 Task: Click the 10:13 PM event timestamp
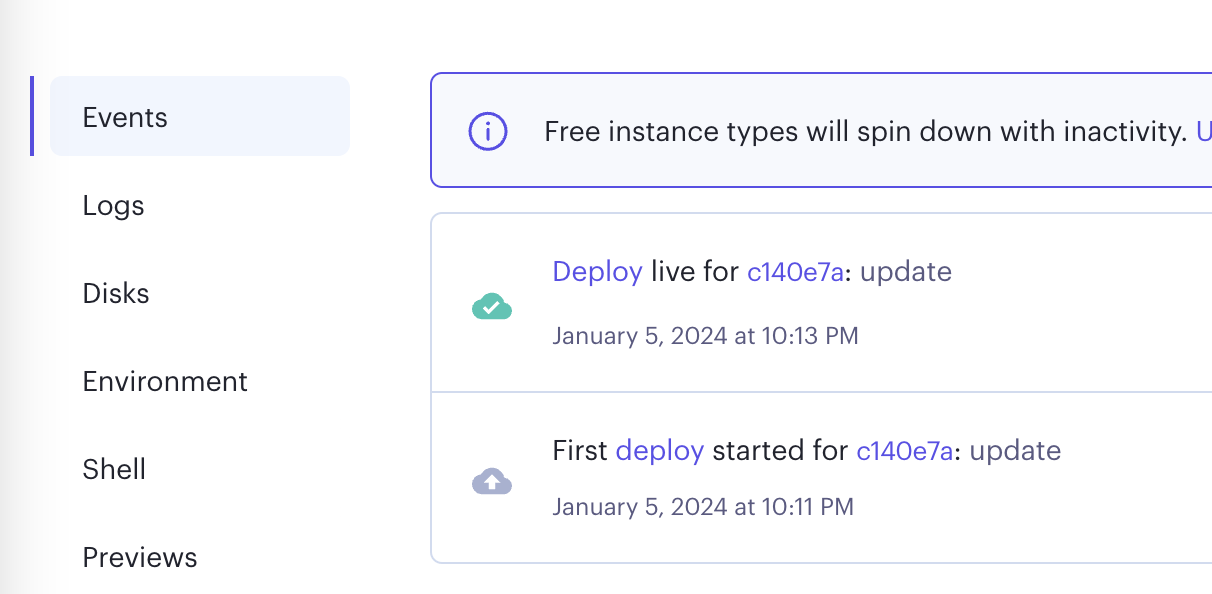[705, 336]
